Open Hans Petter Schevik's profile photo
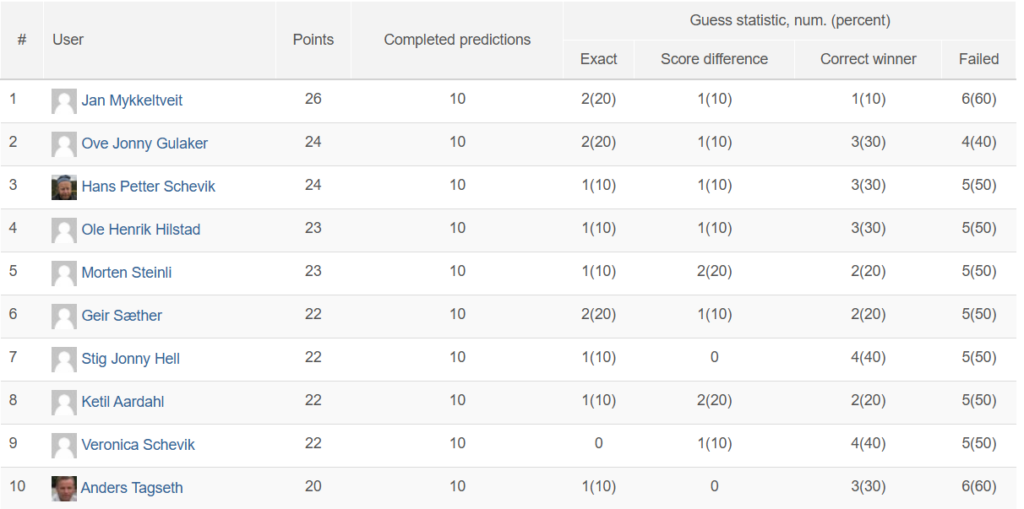Viewport: 1024px width, 509px height. pyautogui.click(x=64, y=188)
